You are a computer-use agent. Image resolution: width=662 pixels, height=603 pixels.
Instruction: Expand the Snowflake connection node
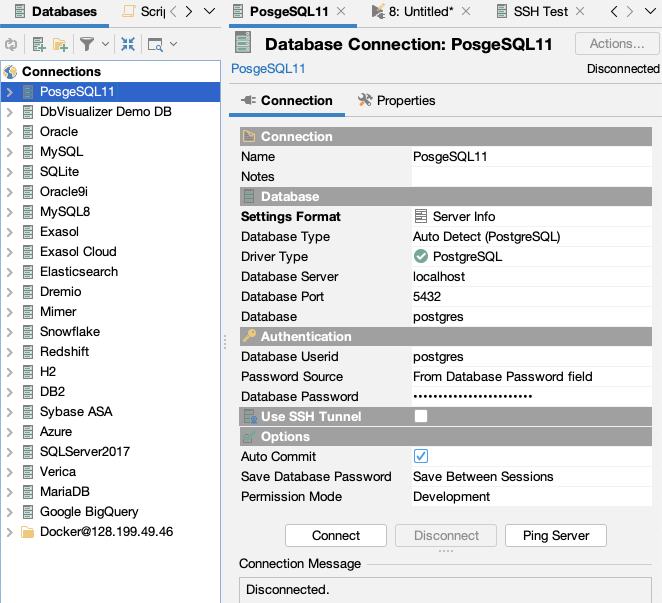[x=9, y=332]
